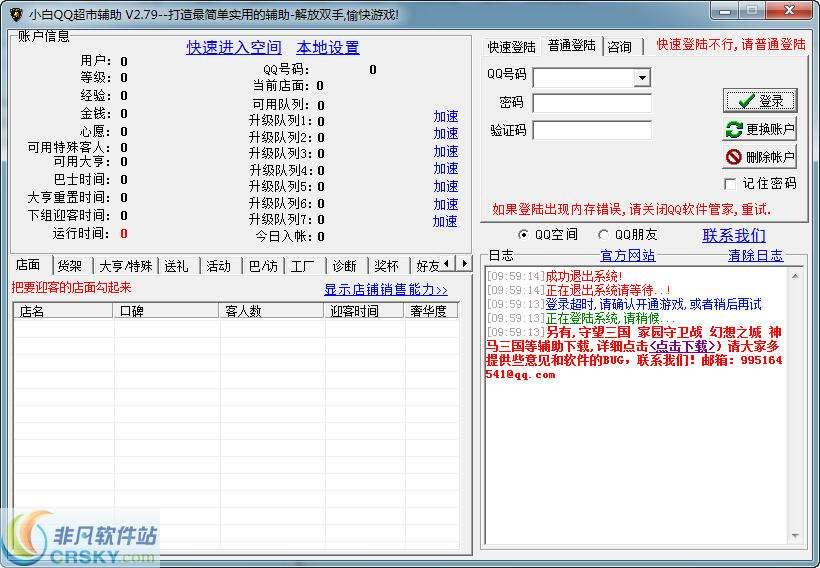
Task: Open the 本地设置 local settings link
Action: tap(328, 48)
